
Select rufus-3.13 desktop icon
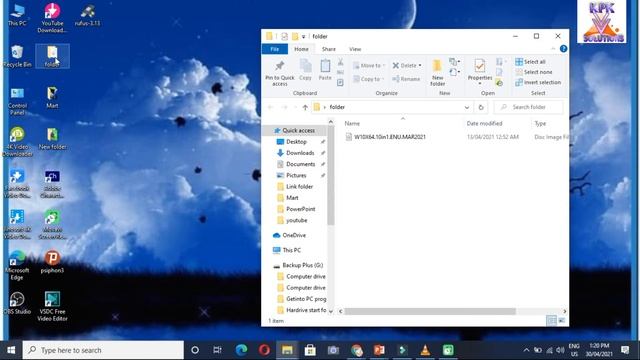[87, 15]
